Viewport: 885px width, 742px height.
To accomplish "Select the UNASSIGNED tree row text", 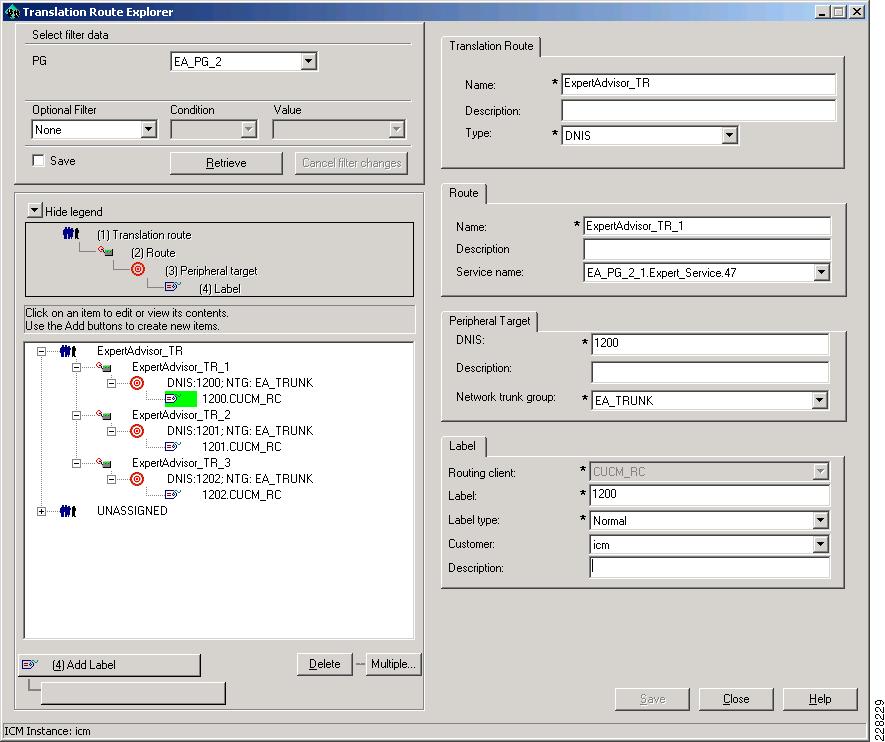I will 132,511.
